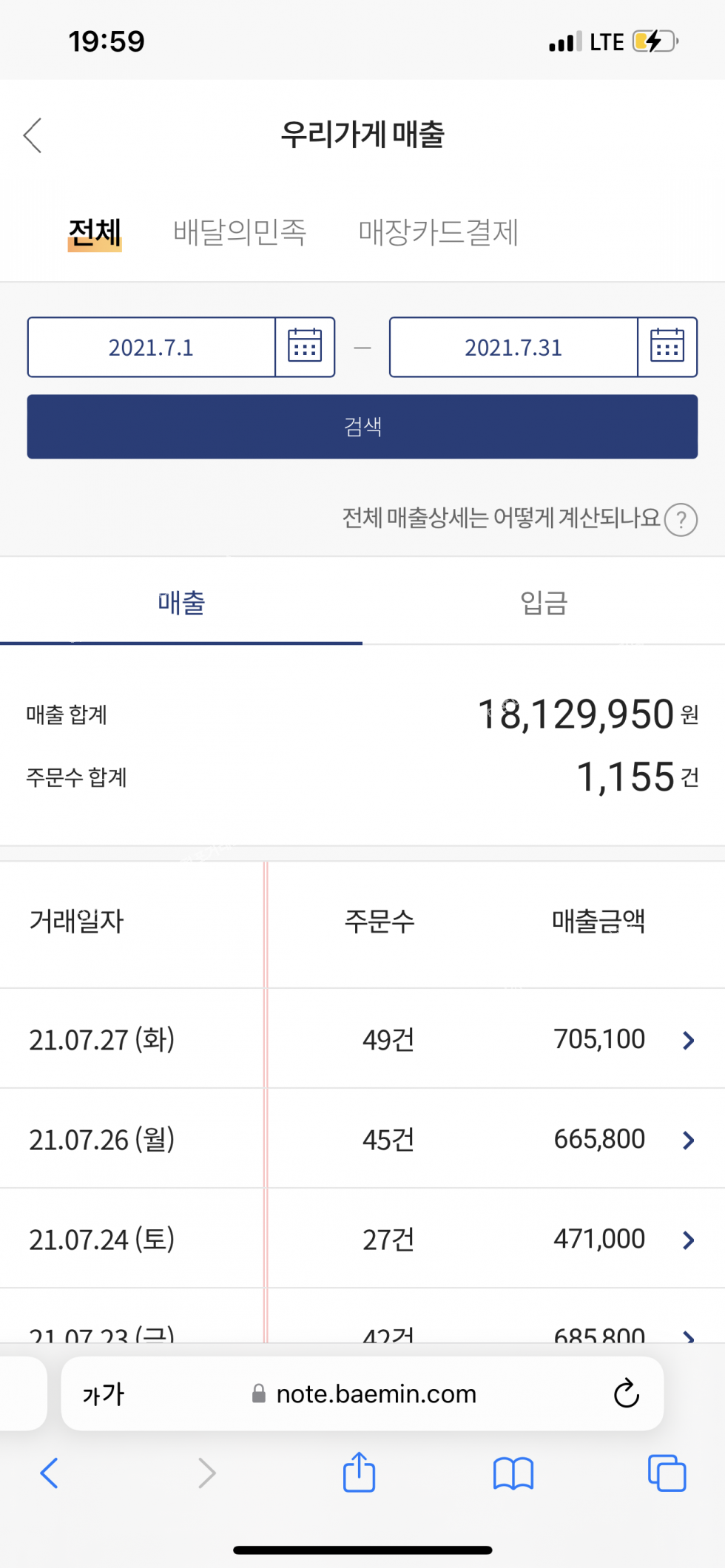
Task: Reload the page in Safari
Action: click(626, 1393)
